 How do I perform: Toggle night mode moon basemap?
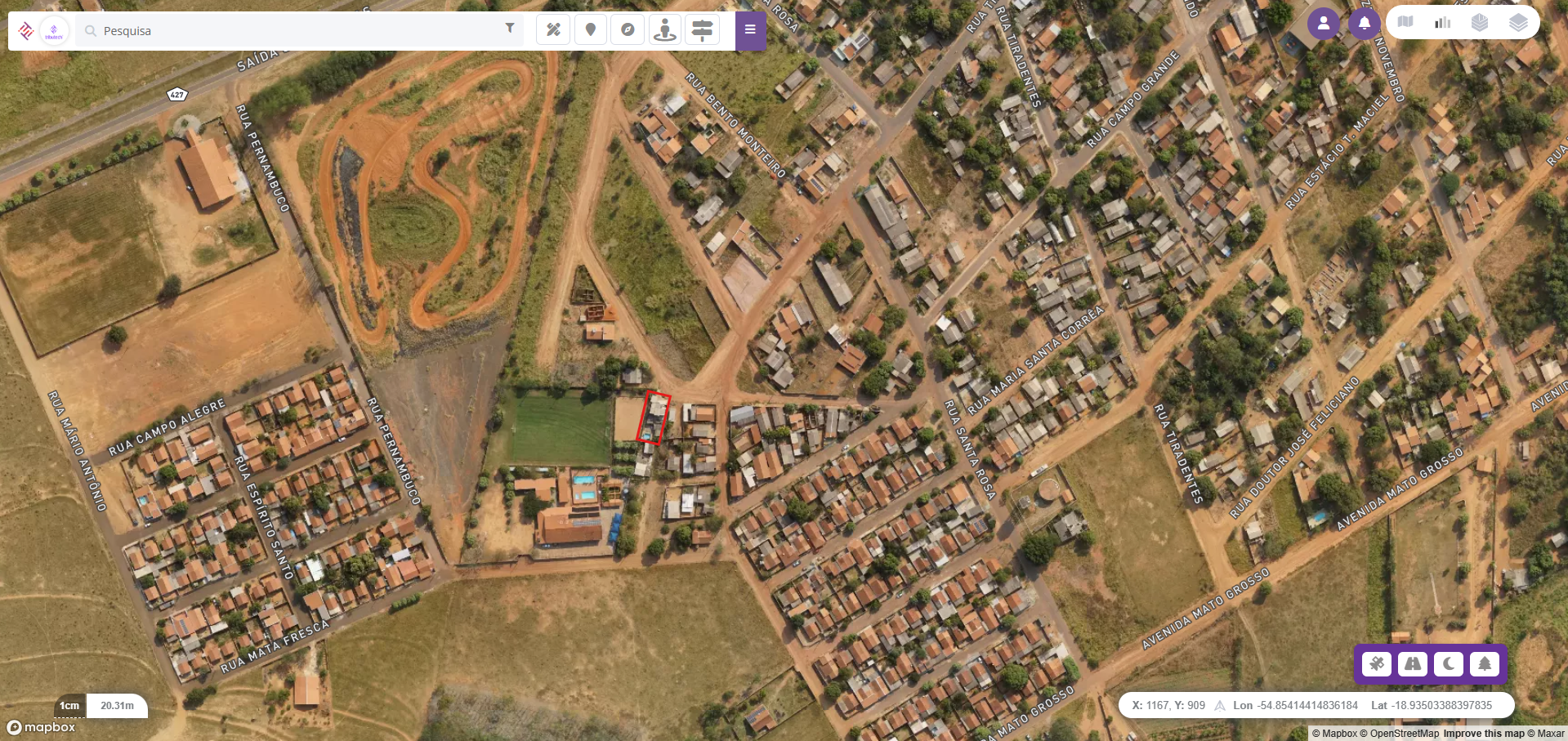coord(1449,663)
